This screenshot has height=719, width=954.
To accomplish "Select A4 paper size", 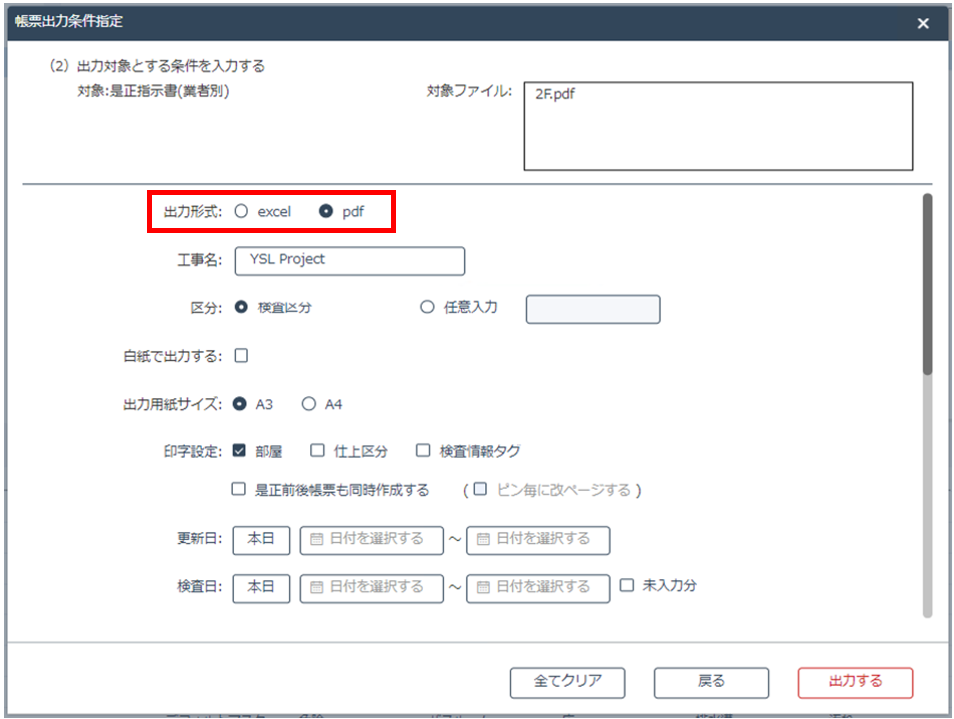I will point(309,404).
